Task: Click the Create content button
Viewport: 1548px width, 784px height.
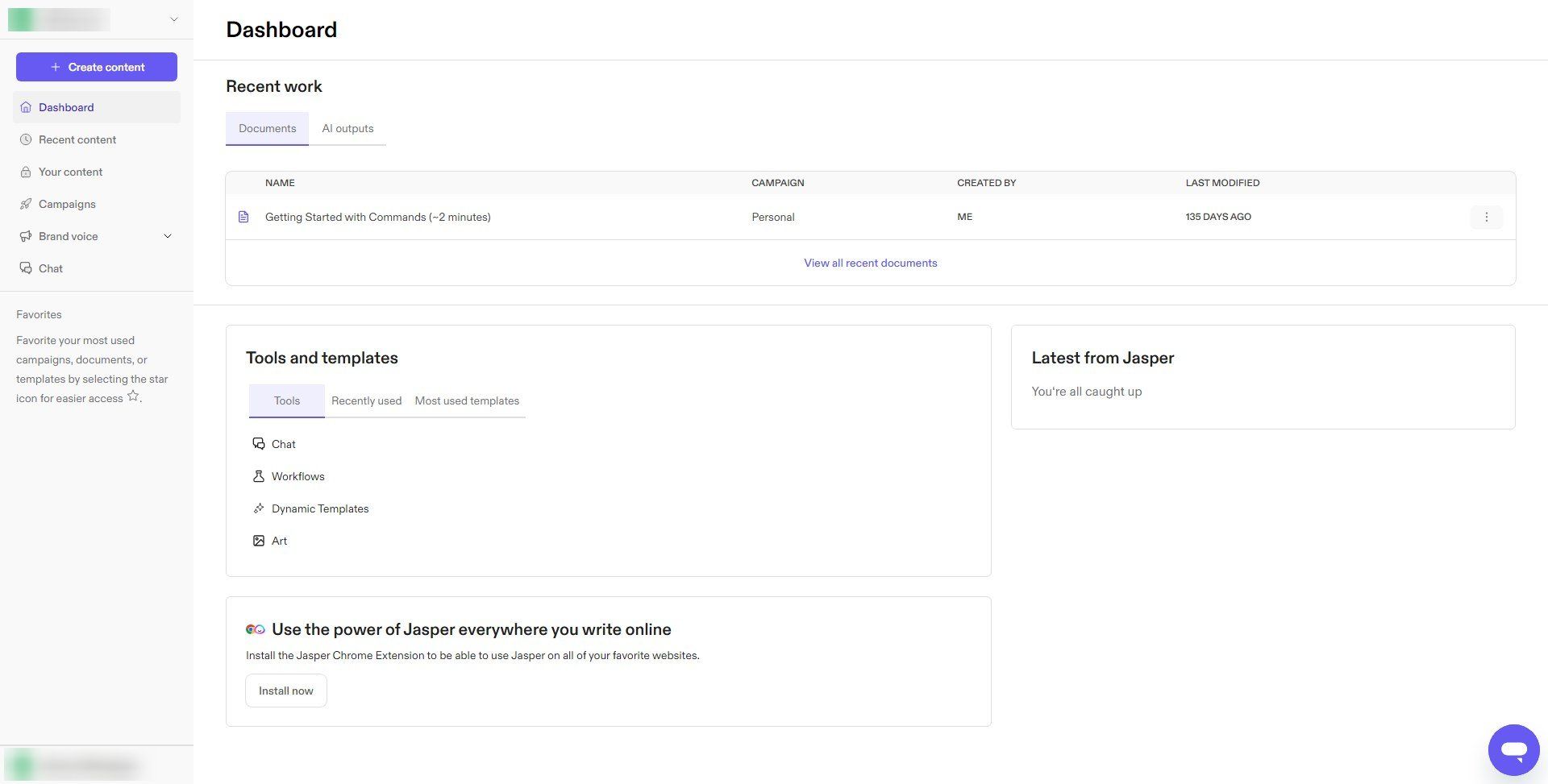Action: tap(97, 67)
